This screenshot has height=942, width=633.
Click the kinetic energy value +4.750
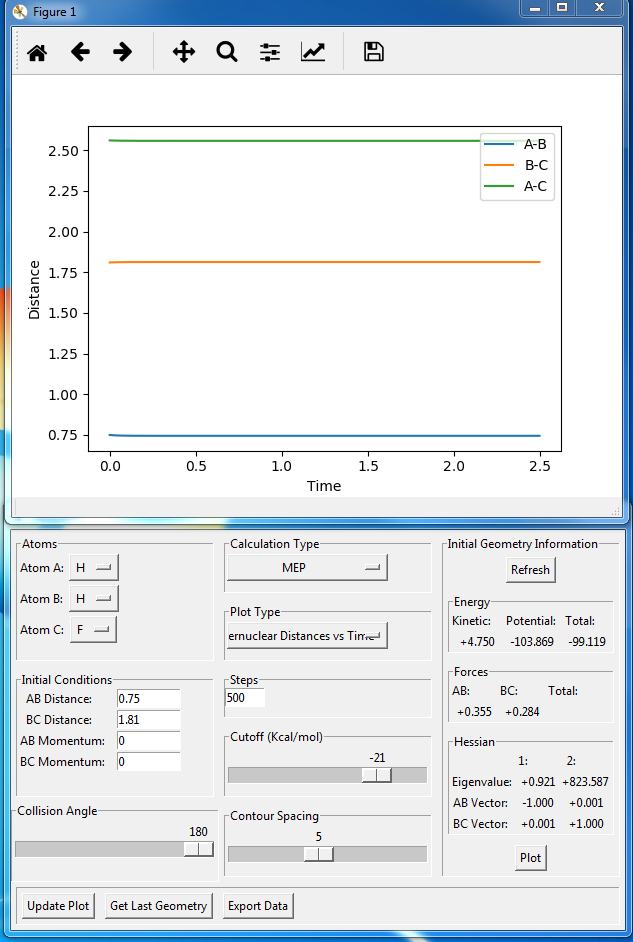[x=477, y=642]
